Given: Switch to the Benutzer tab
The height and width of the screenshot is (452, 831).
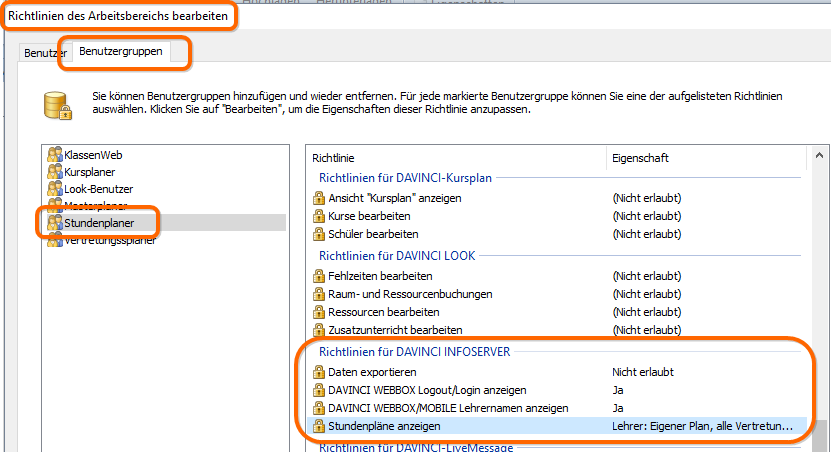Looking at the screenshot, I should pyautogui.click(x=45, y=53).
